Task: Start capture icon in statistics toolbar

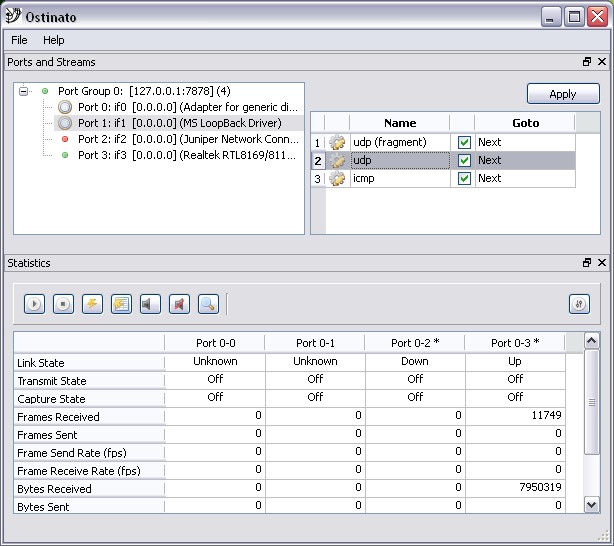Action: [150, 304]
